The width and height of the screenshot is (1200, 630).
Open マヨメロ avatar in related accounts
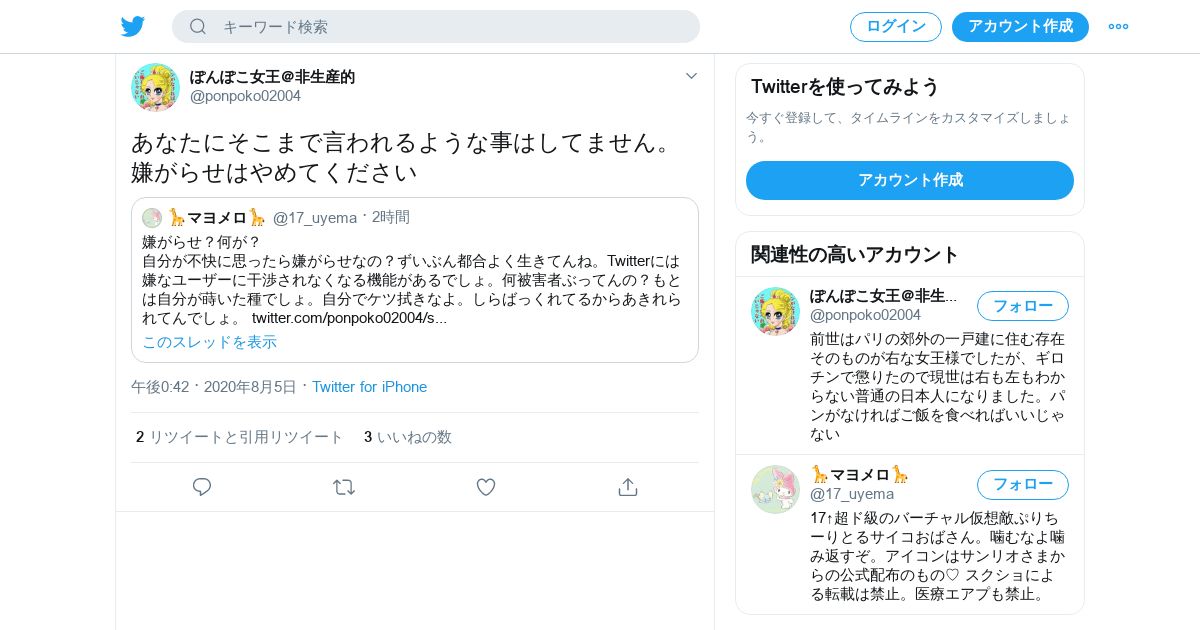(x=775, y=489)
